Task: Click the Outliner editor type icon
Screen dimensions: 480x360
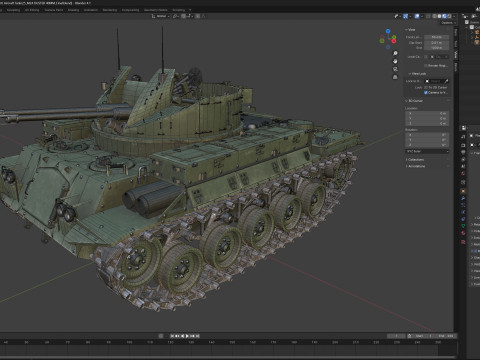Action: point(465,16)
